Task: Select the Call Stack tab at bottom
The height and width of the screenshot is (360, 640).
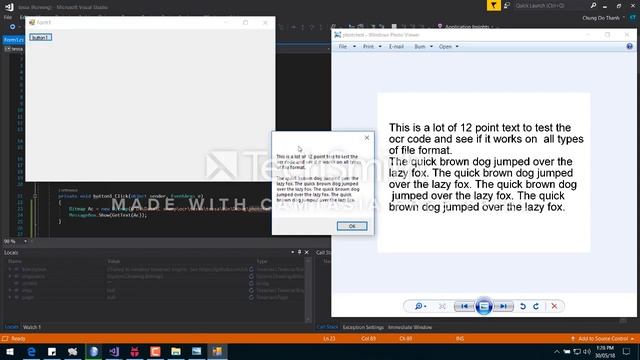Action: [327, 327]
